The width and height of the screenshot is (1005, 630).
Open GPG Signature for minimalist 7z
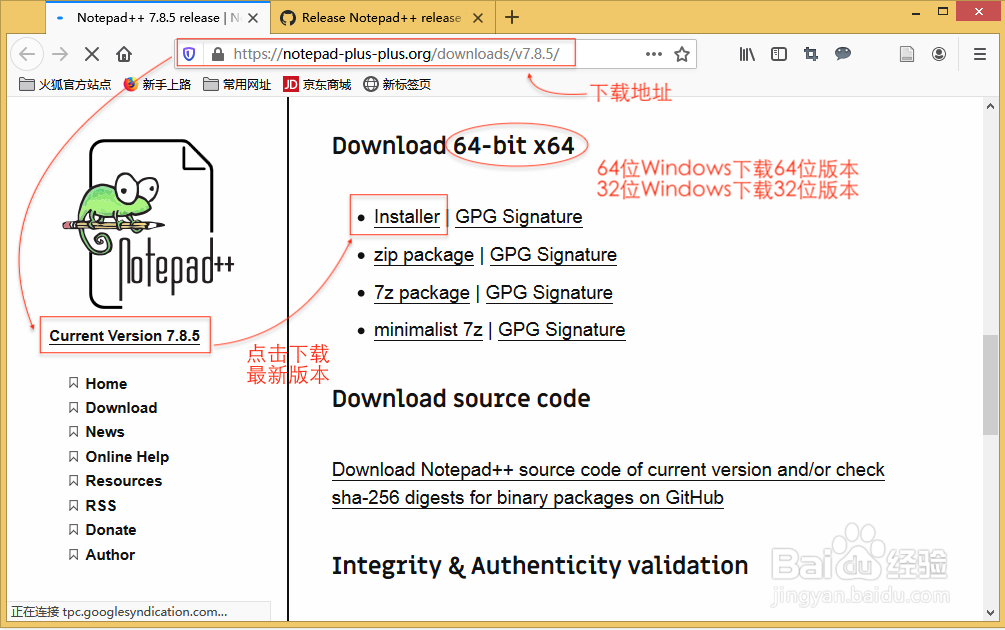(x=561, y=330)
